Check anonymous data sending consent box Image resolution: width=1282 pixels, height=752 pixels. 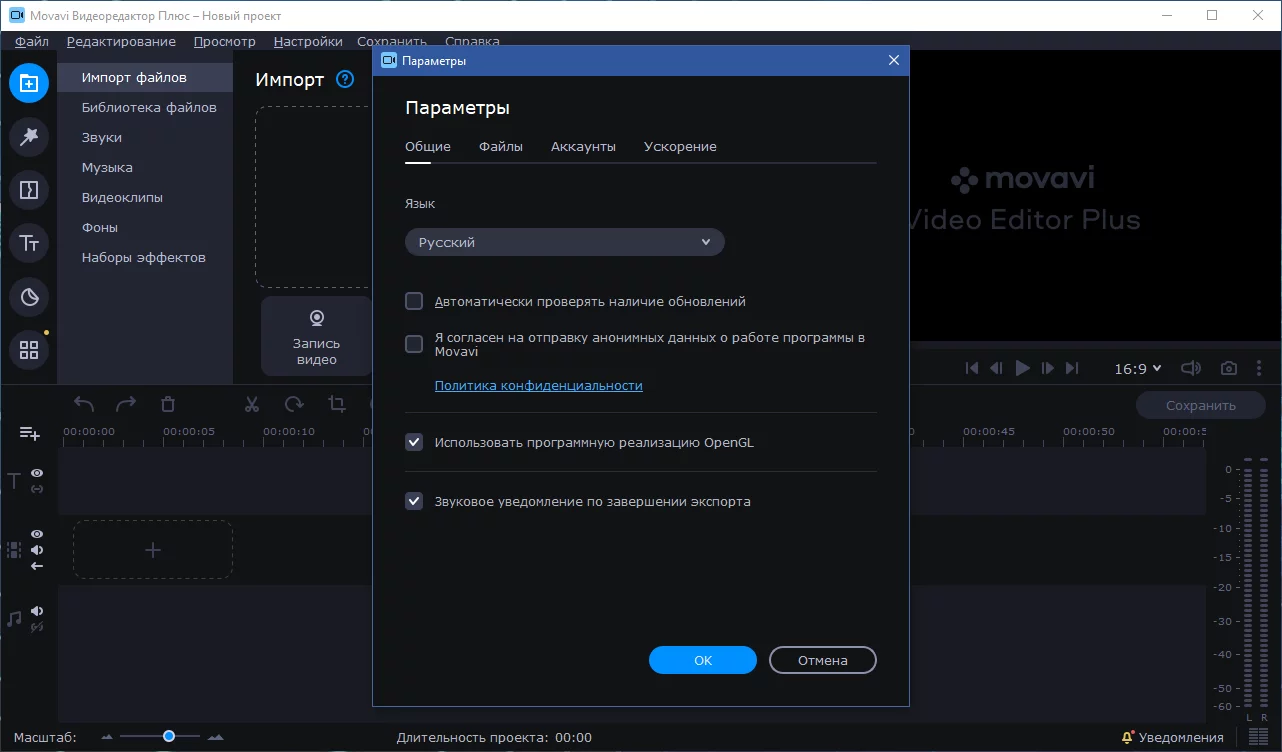click(x=414, y=344)
